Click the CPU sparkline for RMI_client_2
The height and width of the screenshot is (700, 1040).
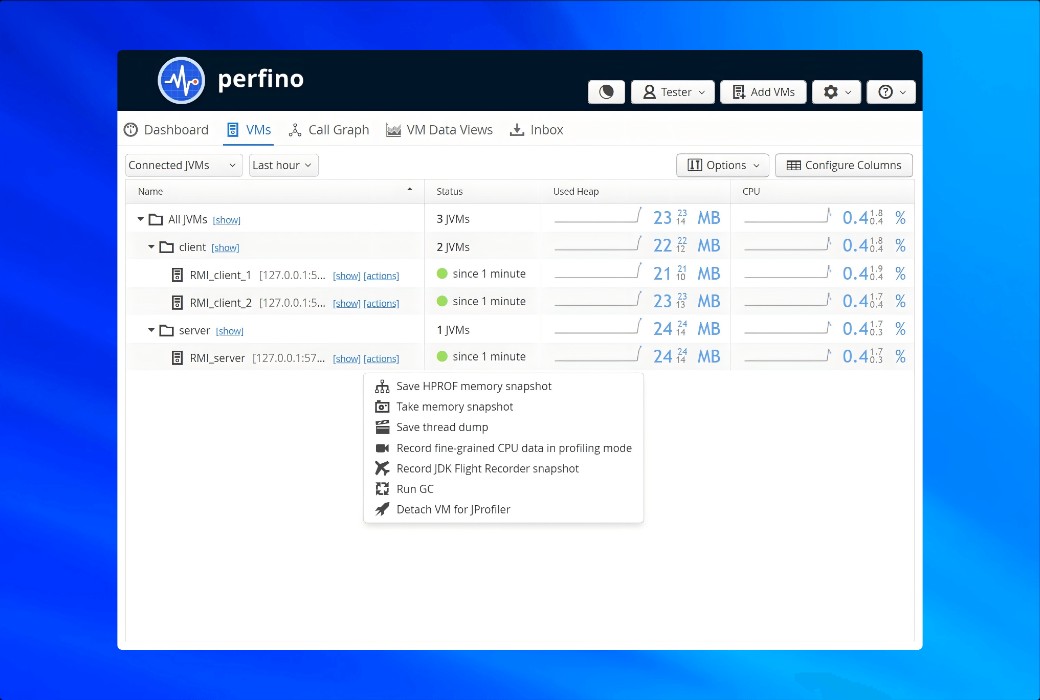pos(787,299)
